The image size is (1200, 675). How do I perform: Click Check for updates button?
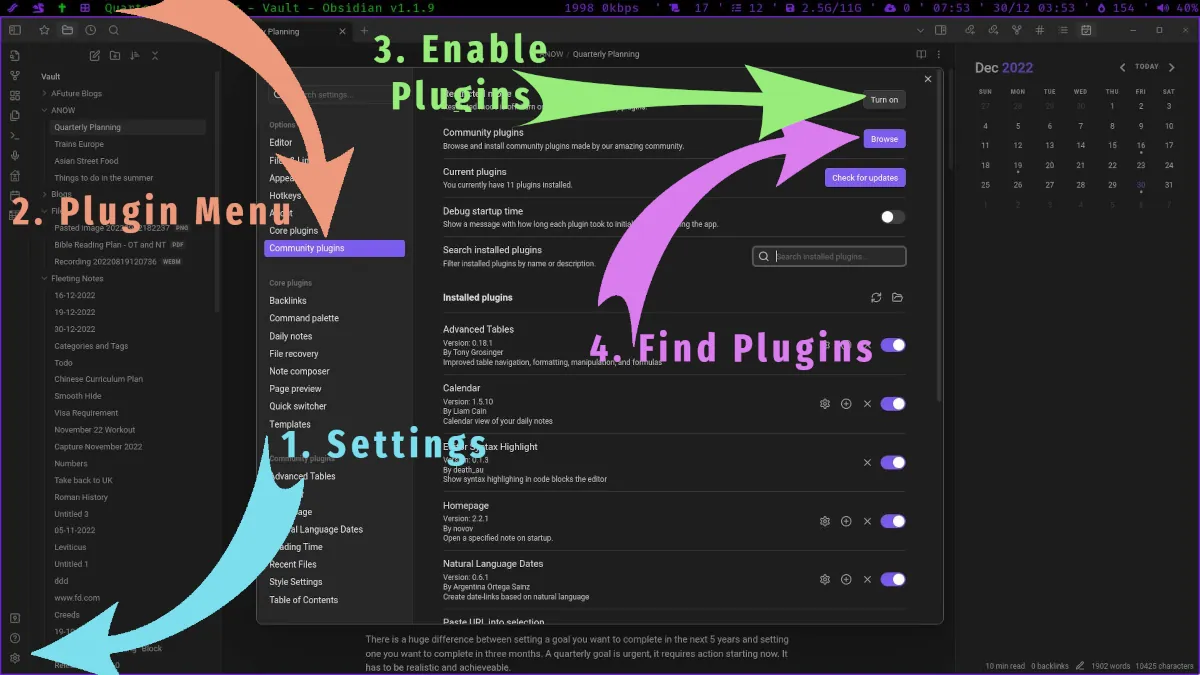(x=864, y=178)
